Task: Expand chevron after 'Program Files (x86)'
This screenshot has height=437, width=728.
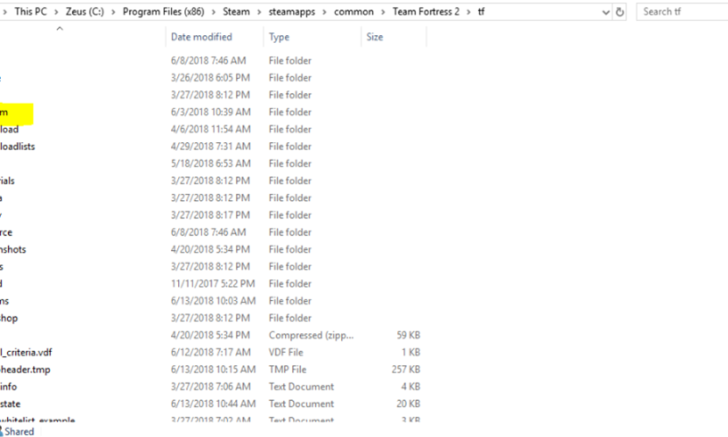Action: click(x=214, y=12)
